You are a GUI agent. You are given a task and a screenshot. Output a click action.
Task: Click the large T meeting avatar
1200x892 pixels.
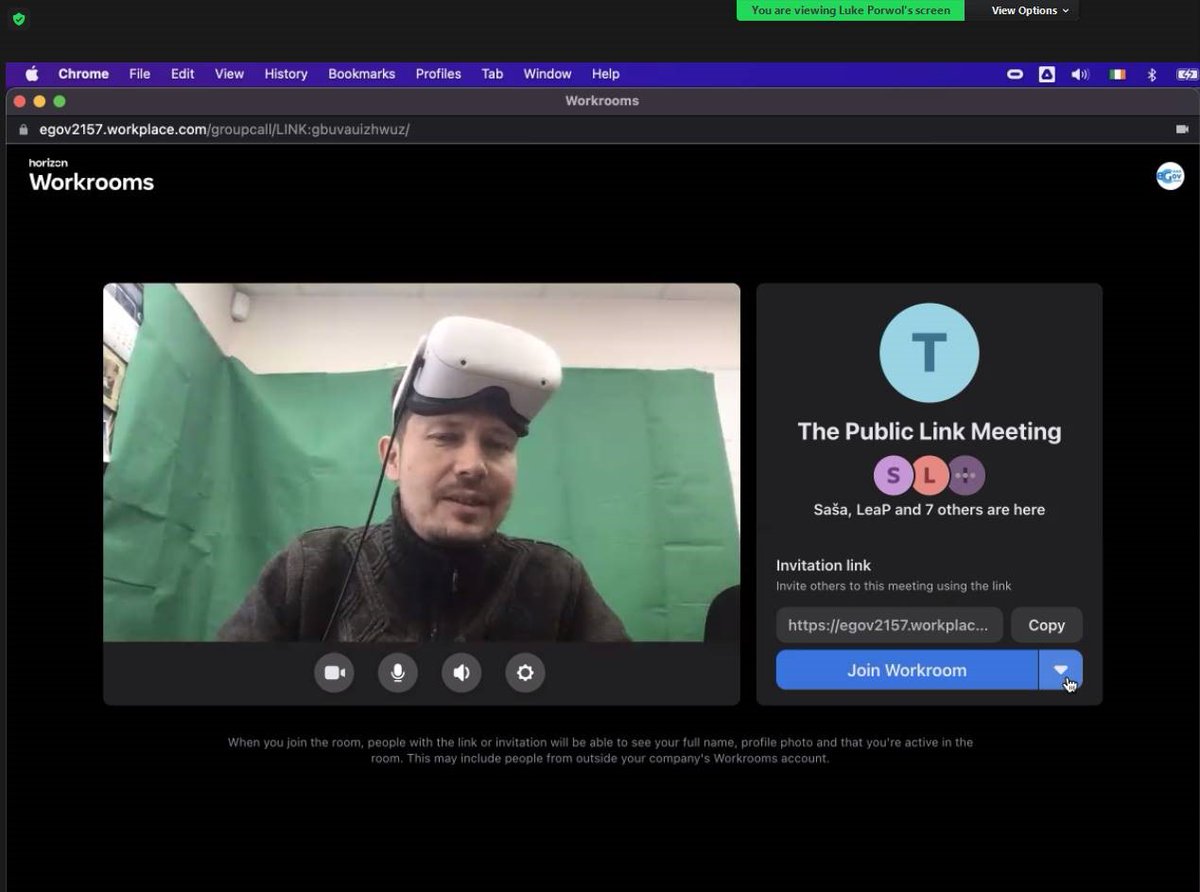click(x=929, y=353)
